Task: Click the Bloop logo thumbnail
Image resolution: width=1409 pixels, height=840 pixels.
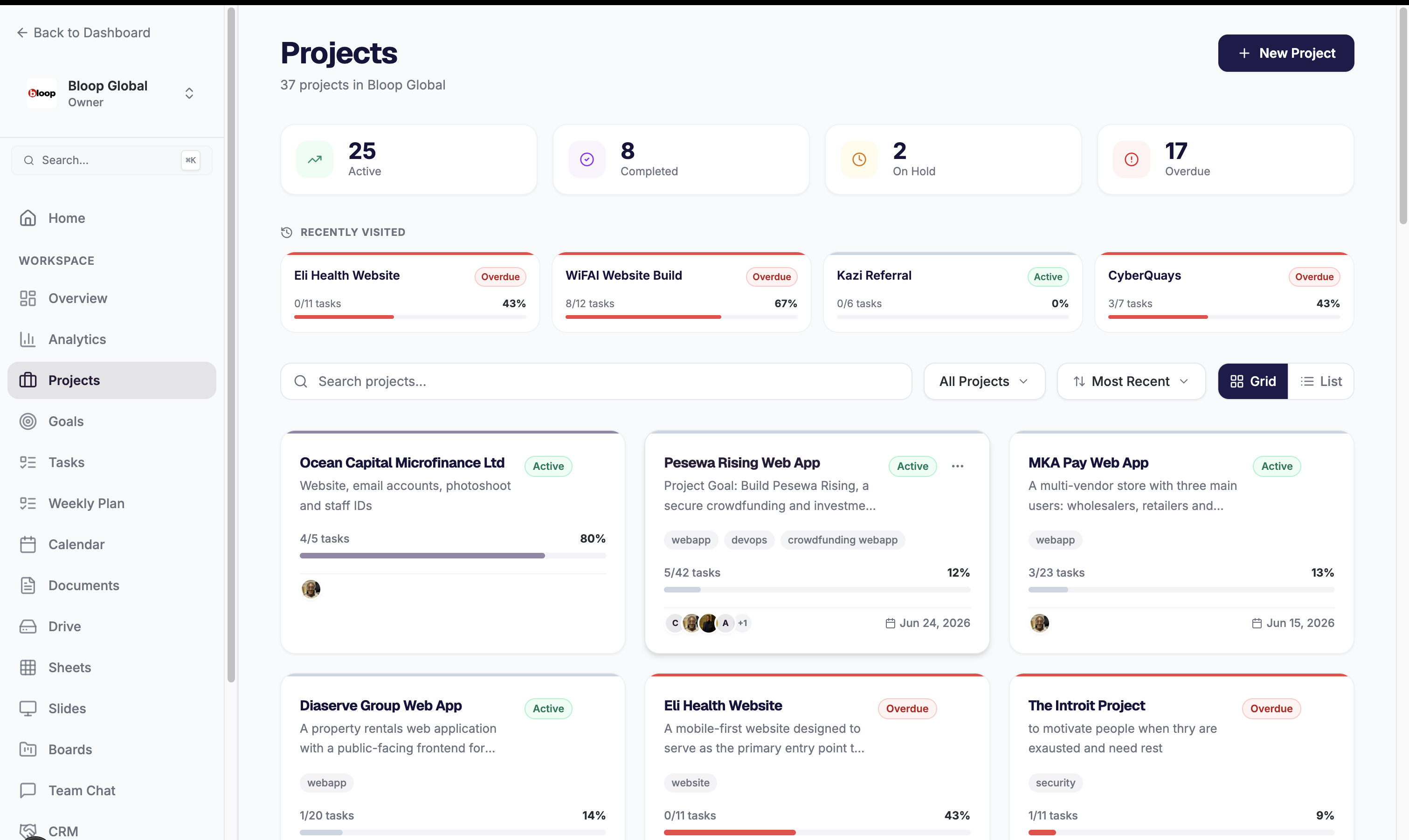Action: [42, 93]
